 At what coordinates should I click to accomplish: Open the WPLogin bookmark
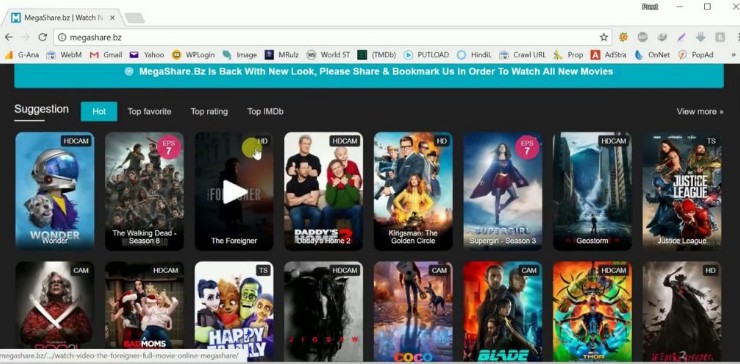pyautogui.click(x=193, y=55)
